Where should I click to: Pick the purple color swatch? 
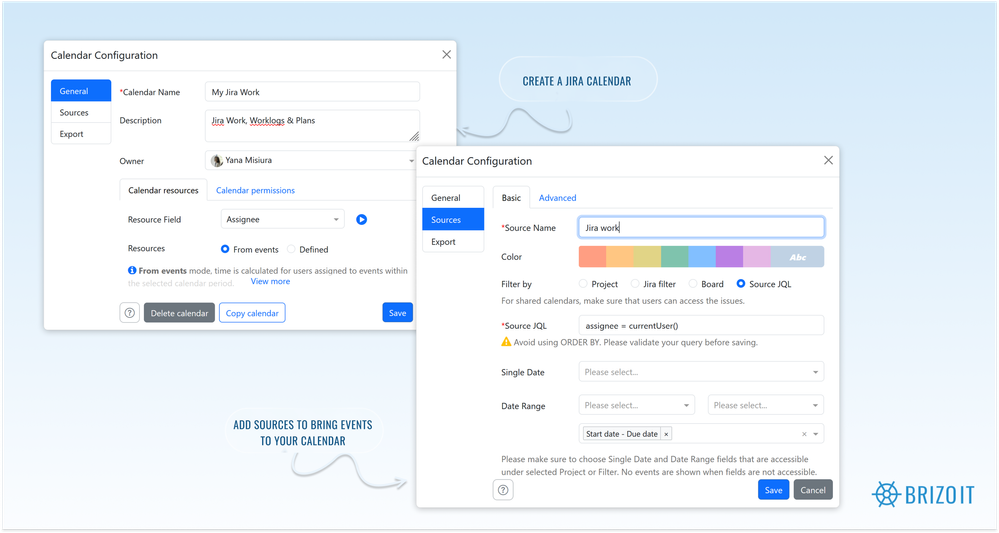pos(729,257)
